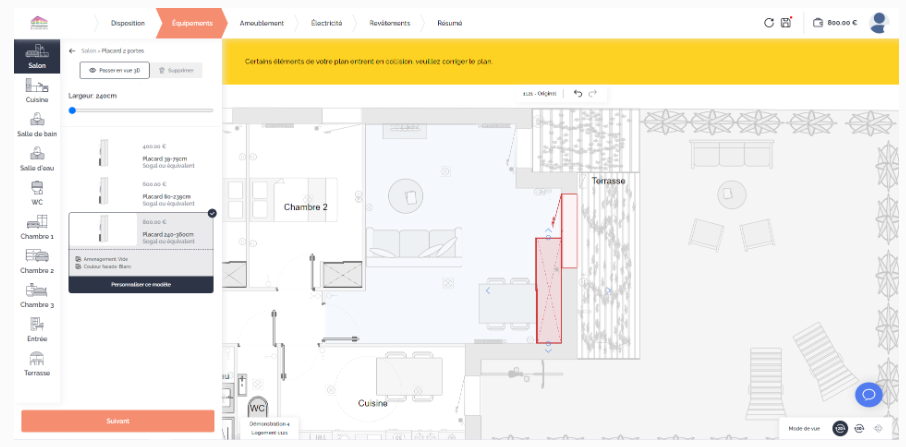Switch to the 3D view mode icon

tap(859, 429)
